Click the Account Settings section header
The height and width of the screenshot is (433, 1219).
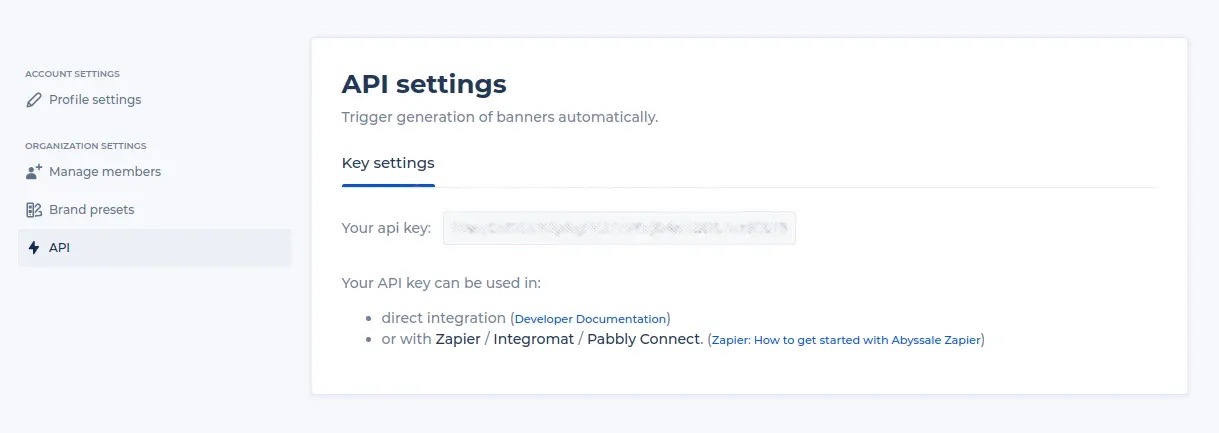pos(72,74)
